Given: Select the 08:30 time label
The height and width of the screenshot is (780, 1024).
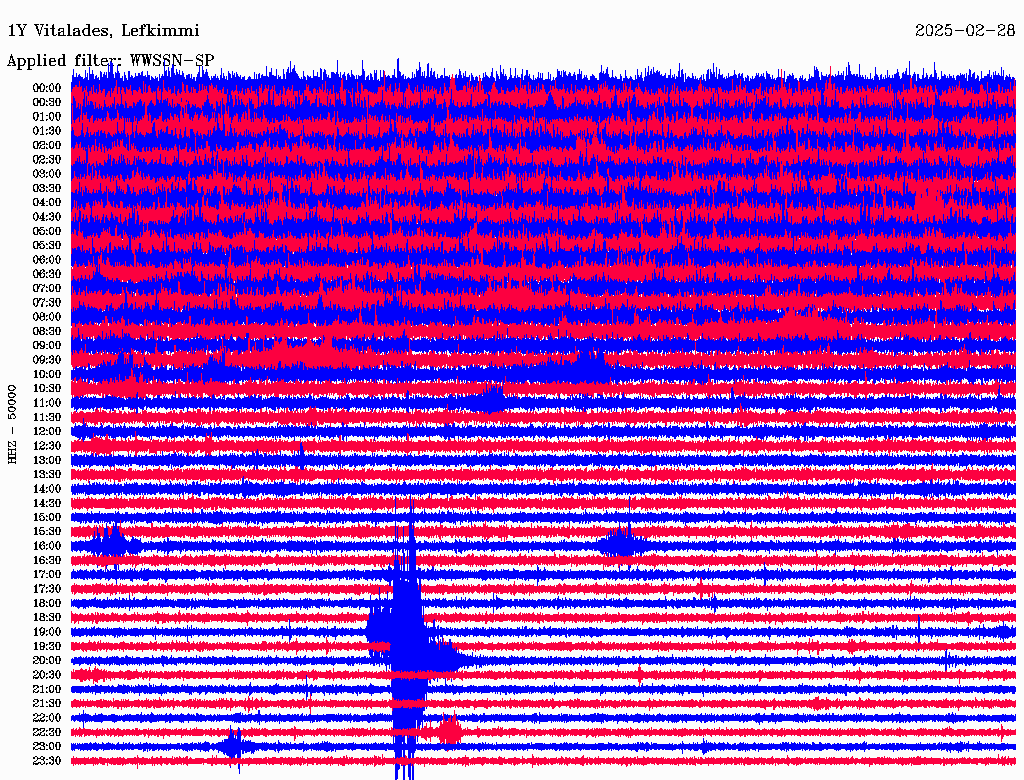Looking at the screenshot, I should [x=47, y=331].
